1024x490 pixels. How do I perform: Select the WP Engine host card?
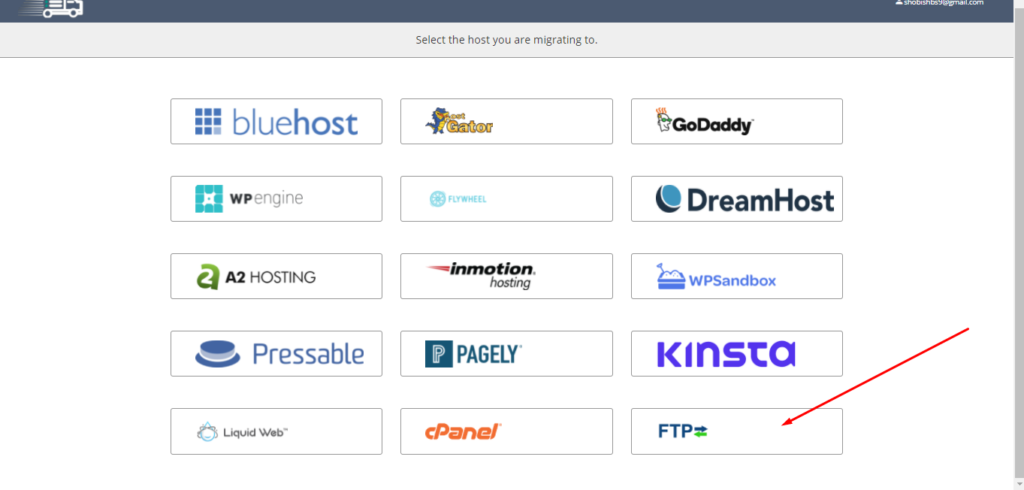[276, 199]
